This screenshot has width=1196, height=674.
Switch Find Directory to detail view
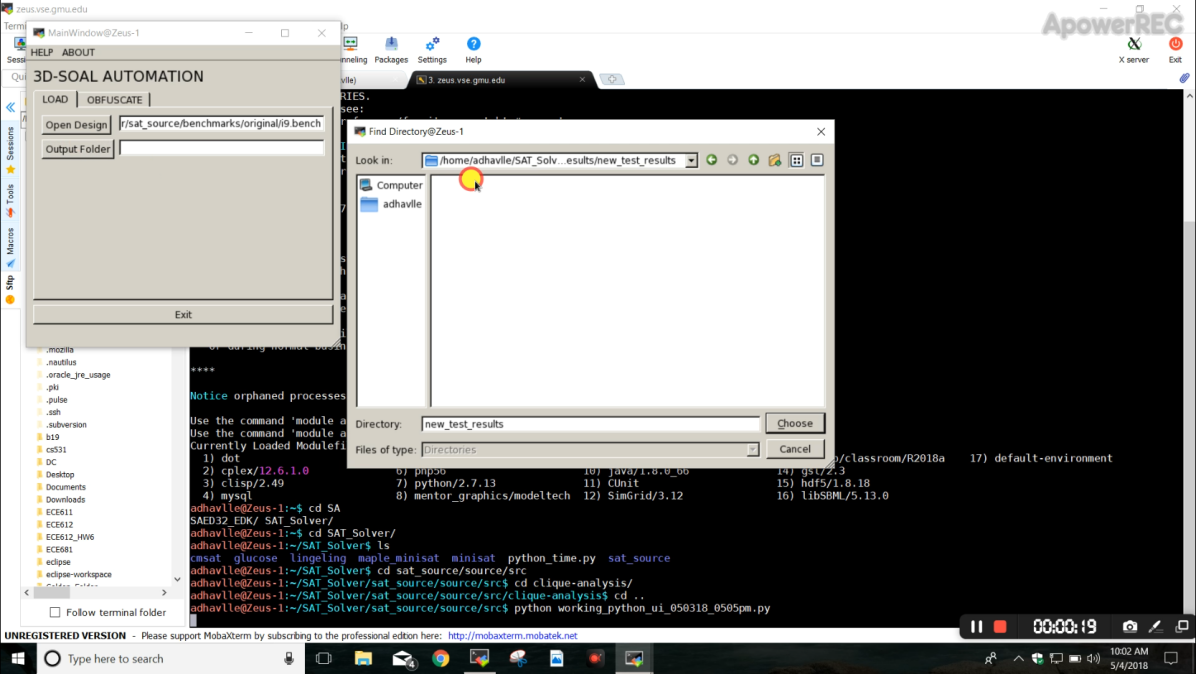coord(817,160)
